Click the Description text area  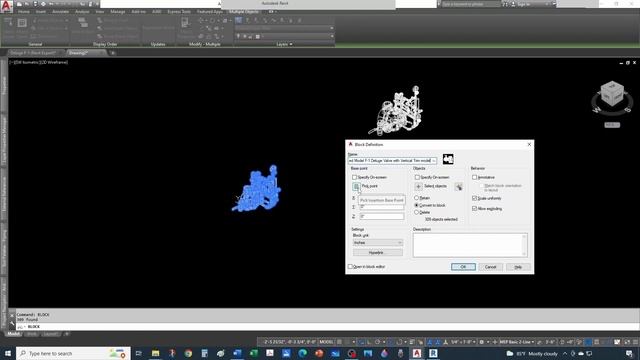point(468,245)
